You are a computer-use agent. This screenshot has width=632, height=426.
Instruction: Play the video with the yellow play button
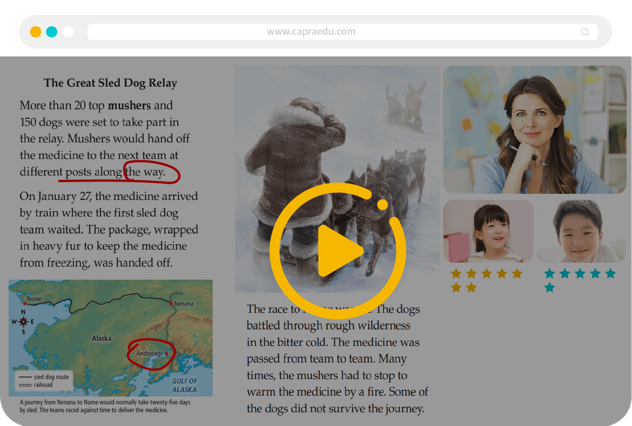pos(338,251)
